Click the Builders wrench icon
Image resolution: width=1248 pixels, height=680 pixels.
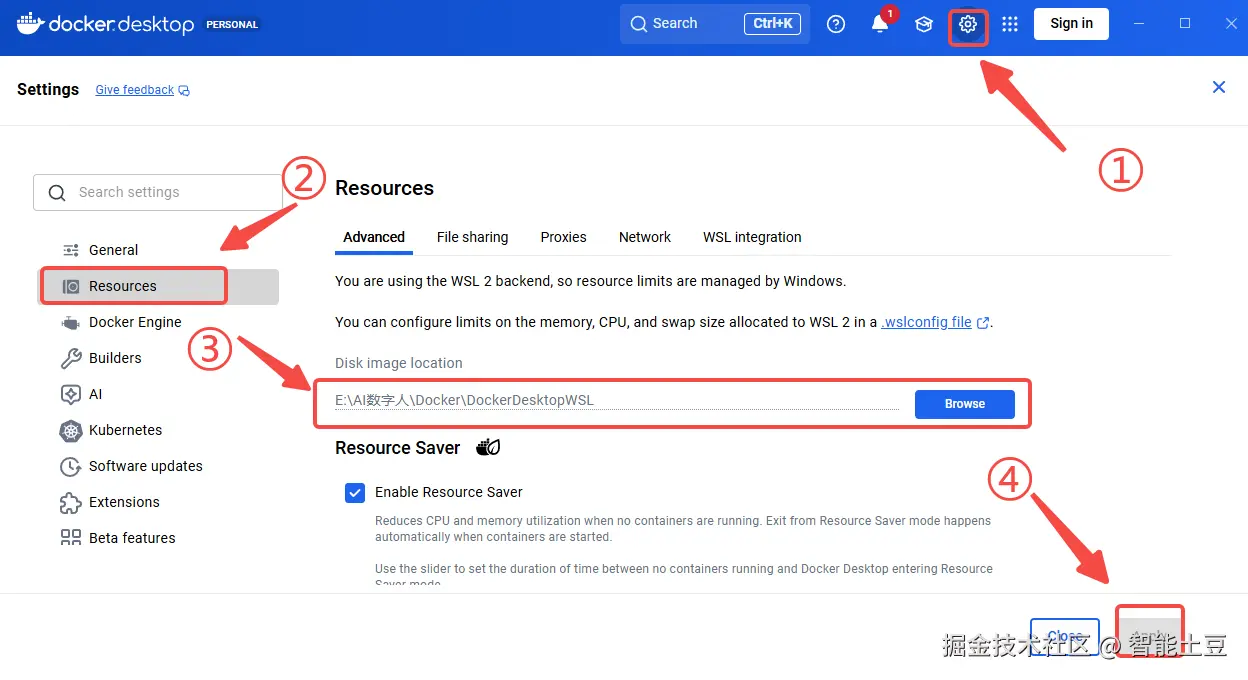coord(71,358)
